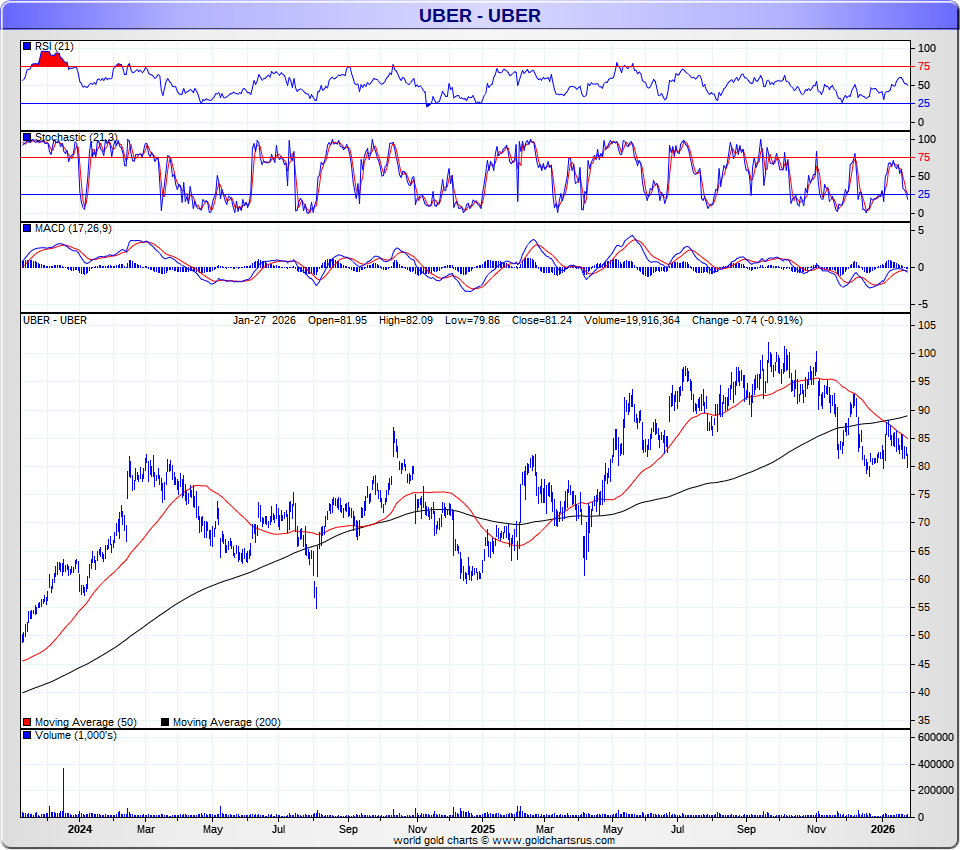Click the black Moving Average (200) swatch
This screenshot has height=850, width=960.
pos(165,722)
